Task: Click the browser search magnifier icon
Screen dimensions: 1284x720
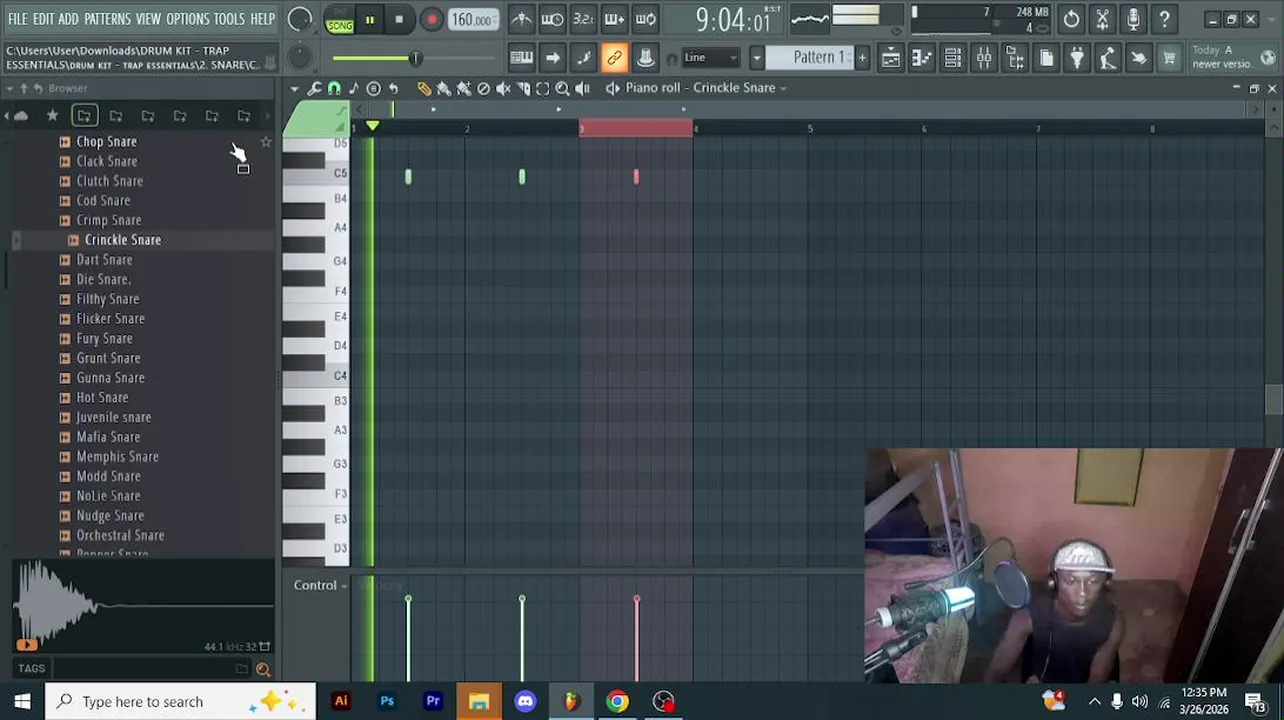Action: 263,669
